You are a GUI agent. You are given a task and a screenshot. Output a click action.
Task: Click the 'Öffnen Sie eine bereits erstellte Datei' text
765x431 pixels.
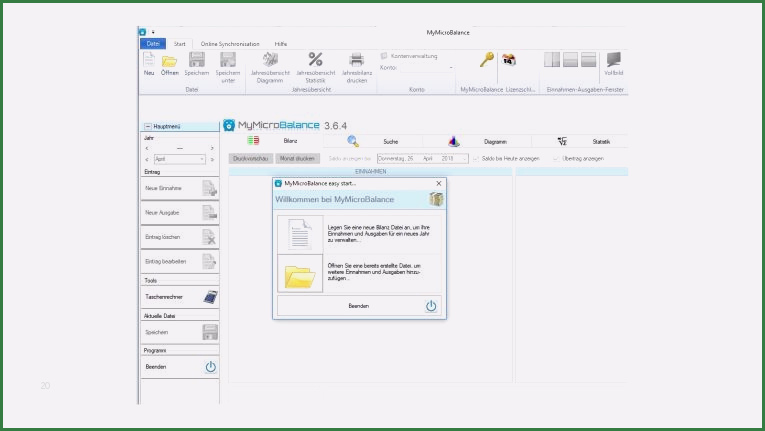(375, 272)
